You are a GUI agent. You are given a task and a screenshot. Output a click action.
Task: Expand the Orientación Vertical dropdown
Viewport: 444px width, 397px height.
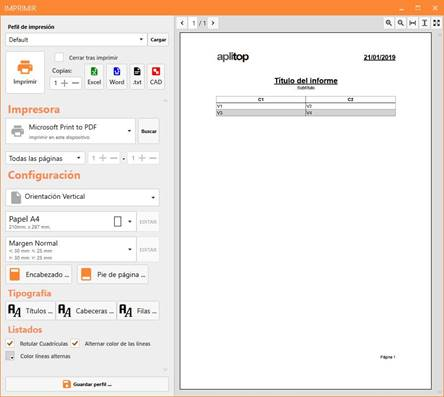pos(83,197)
